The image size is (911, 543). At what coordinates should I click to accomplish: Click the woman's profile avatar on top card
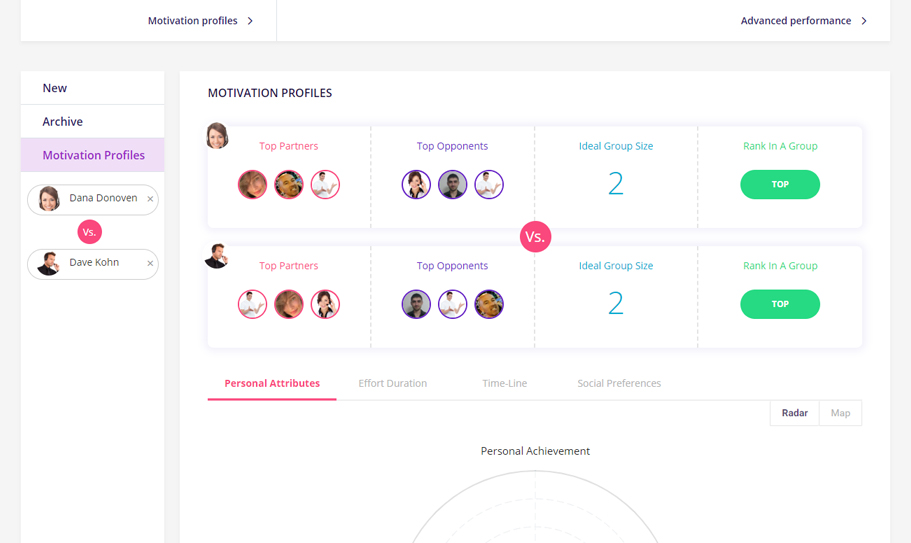click(x=217, y=135)
